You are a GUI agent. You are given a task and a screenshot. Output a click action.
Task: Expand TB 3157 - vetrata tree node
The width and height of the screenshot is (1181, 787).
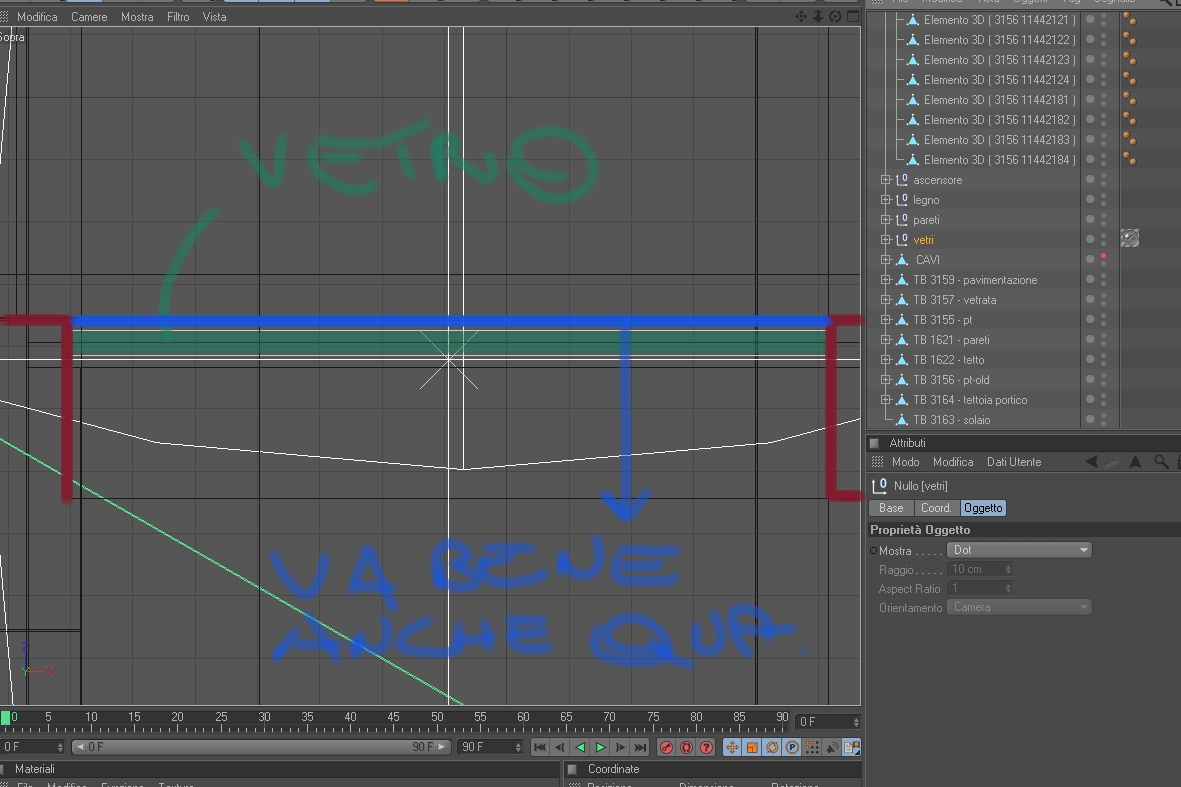[x=886, y=300]
